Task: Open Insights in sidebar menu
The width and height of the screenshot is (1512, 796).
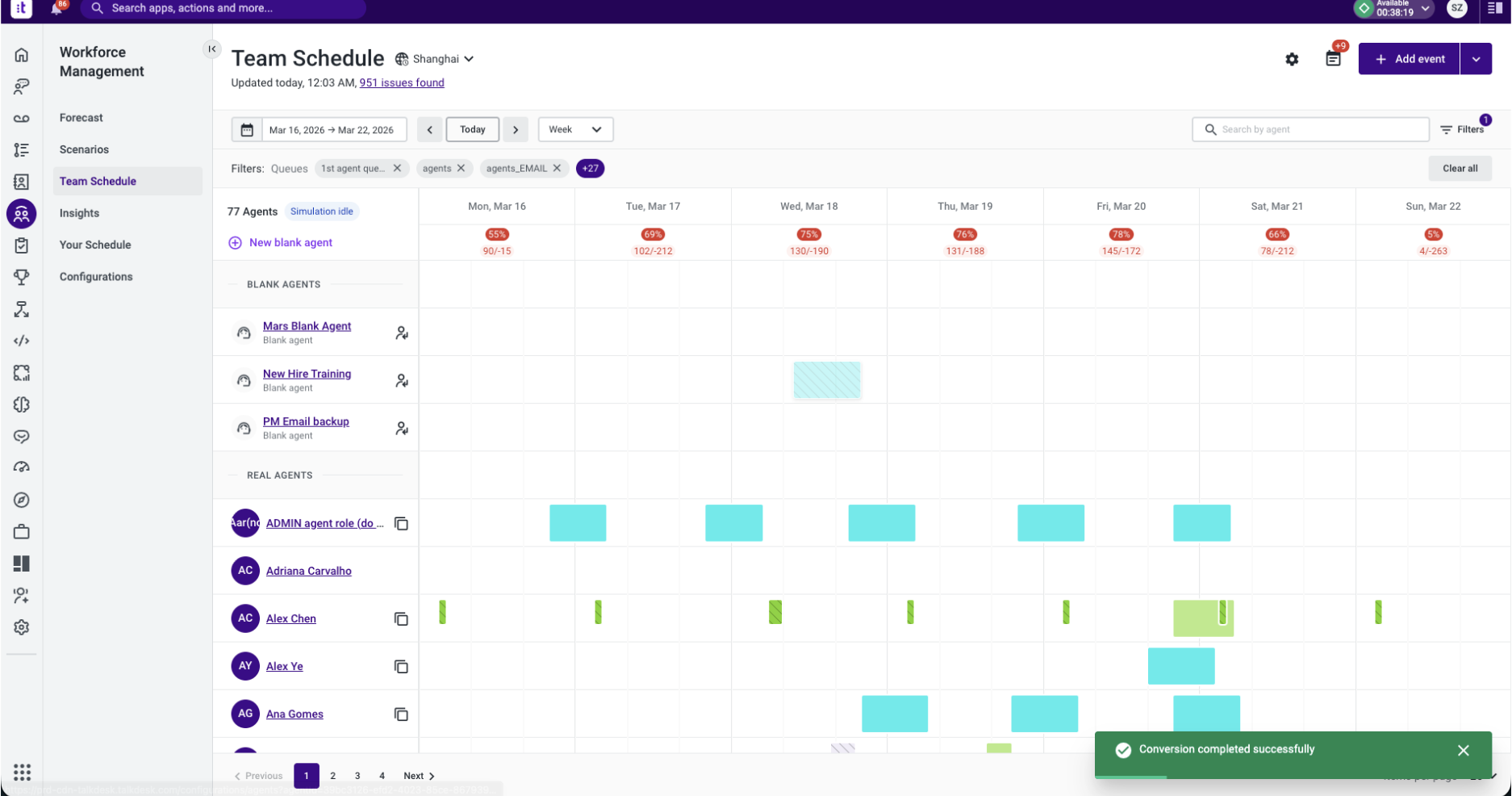Action: [x=79, y=213]
